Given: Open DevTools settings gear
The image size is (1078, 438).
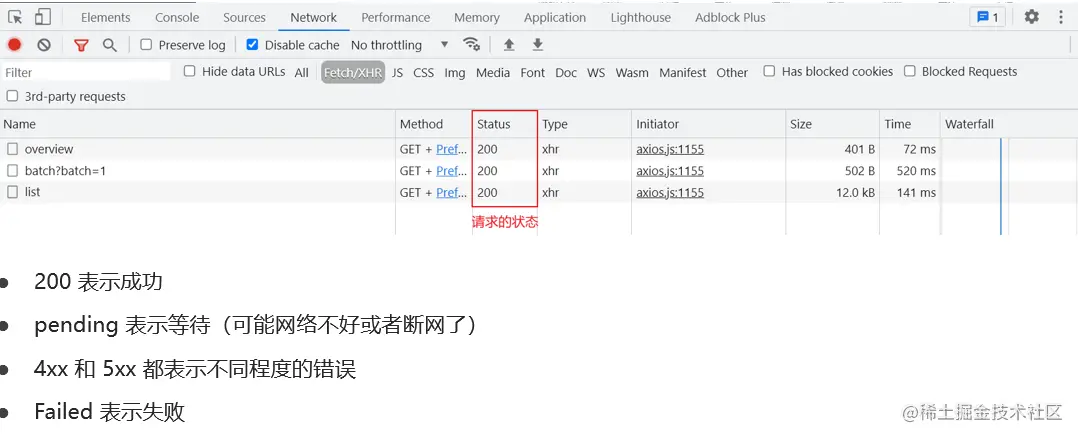Looking at the screenshot, I should pos(1031,17).
